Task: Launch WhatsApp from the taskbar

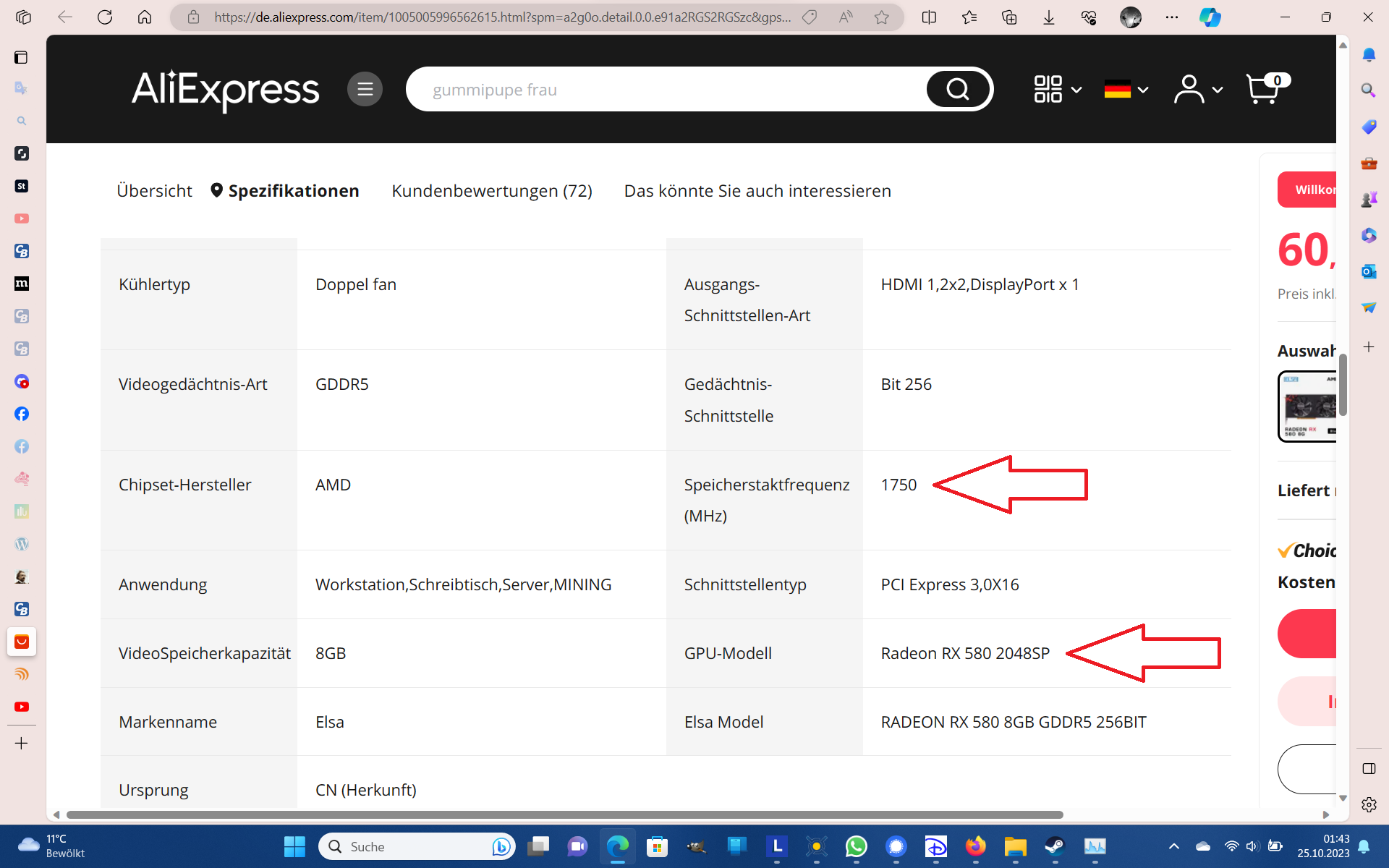Action: [857, 846]
